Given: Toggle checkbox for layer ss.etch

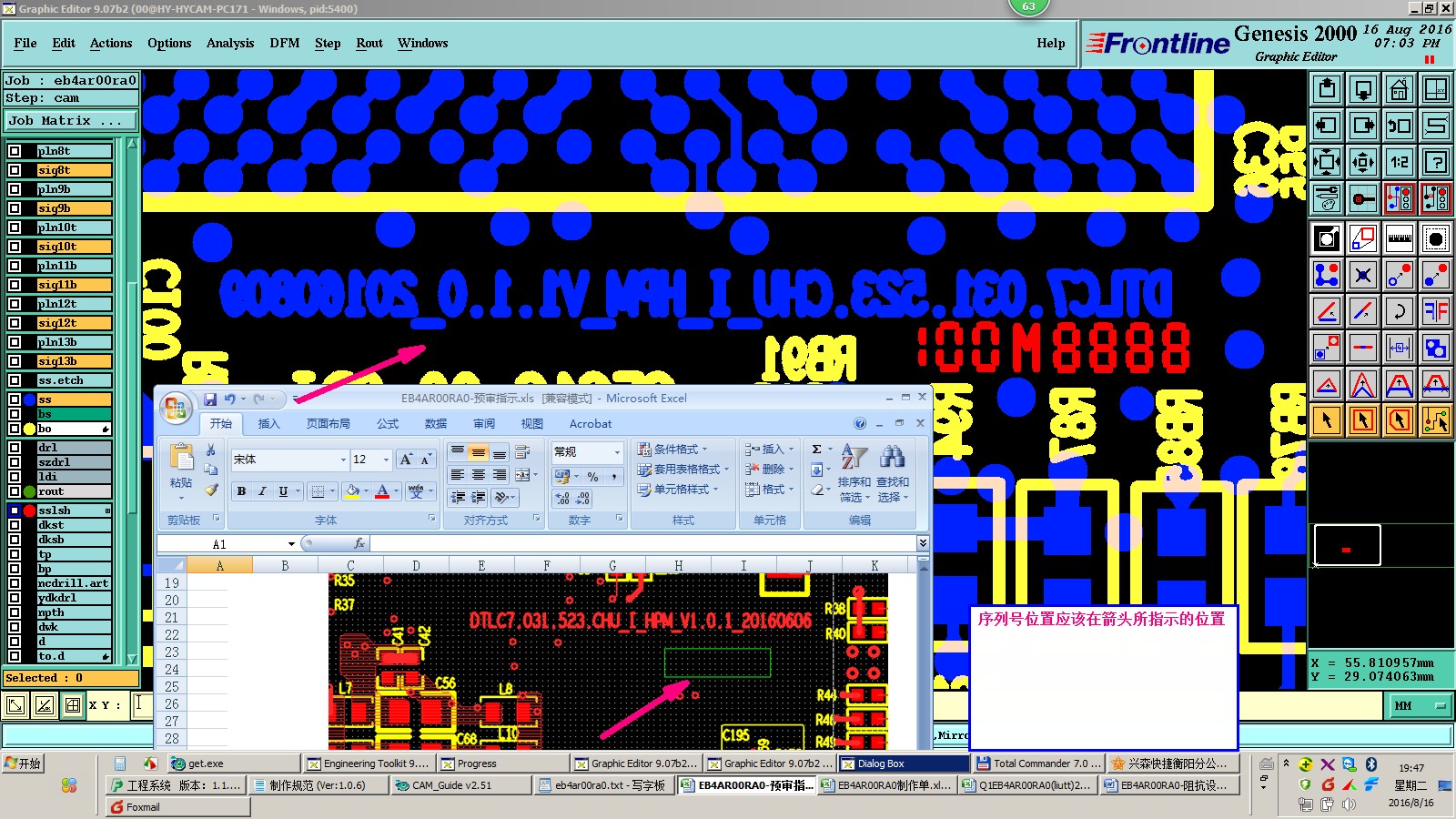Looking at the screenshot, I should (x=15, y=380).
